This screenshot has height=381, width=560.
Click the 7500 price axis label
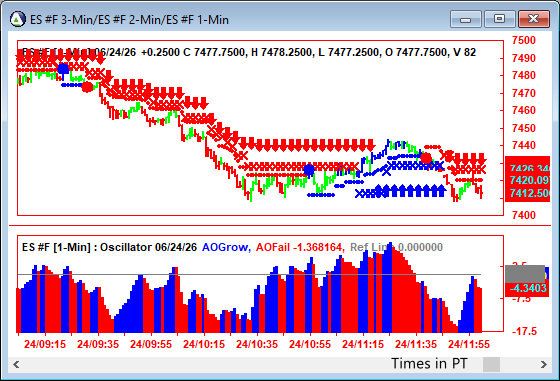click(x=524, y=40)
